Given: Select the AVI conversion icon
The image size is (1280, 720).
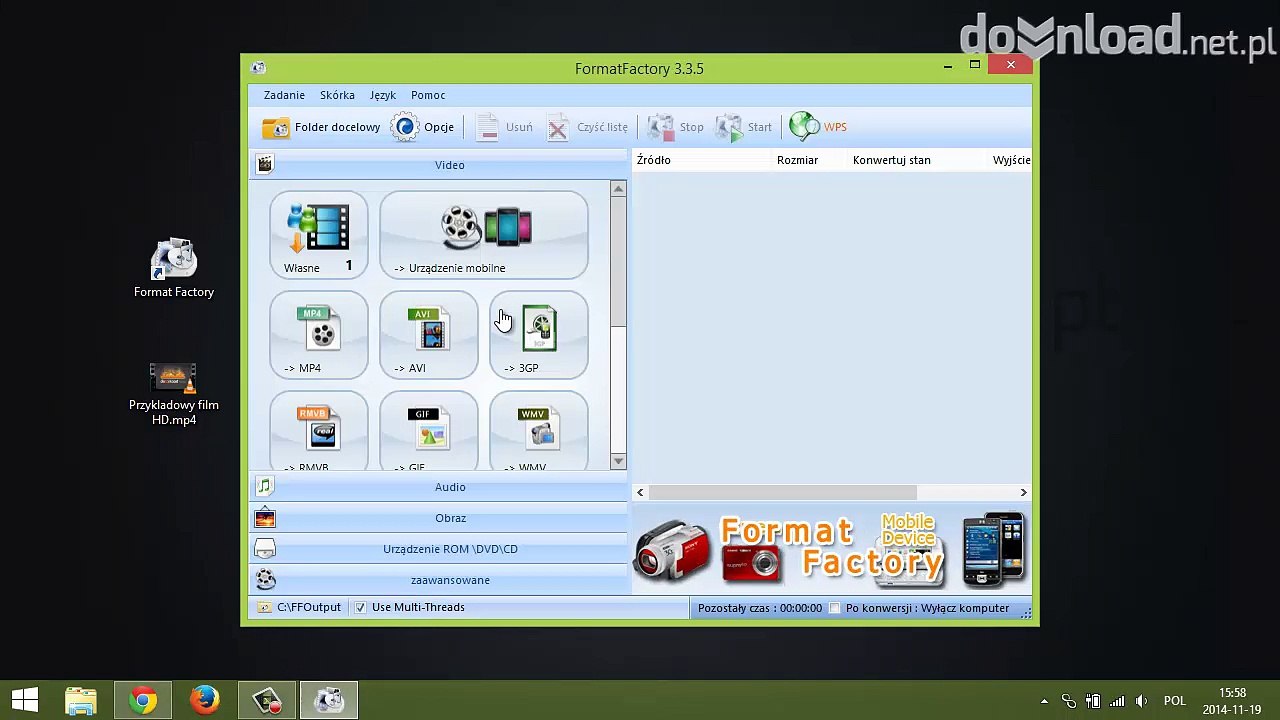Looking at the screenshot, I should [429, 335].
